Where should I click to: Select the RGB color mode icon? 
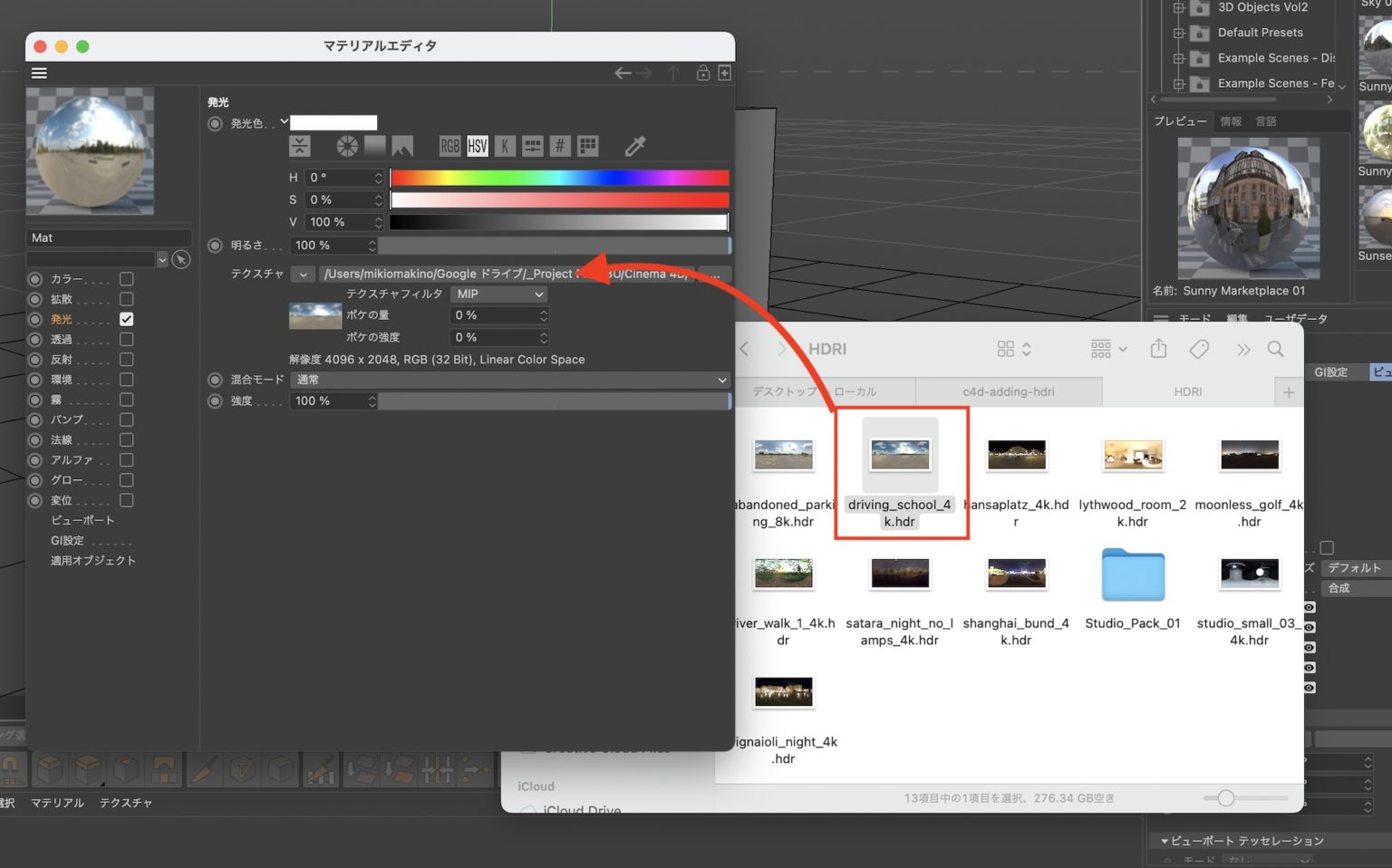pyautogui.click(x=449, y=146)
